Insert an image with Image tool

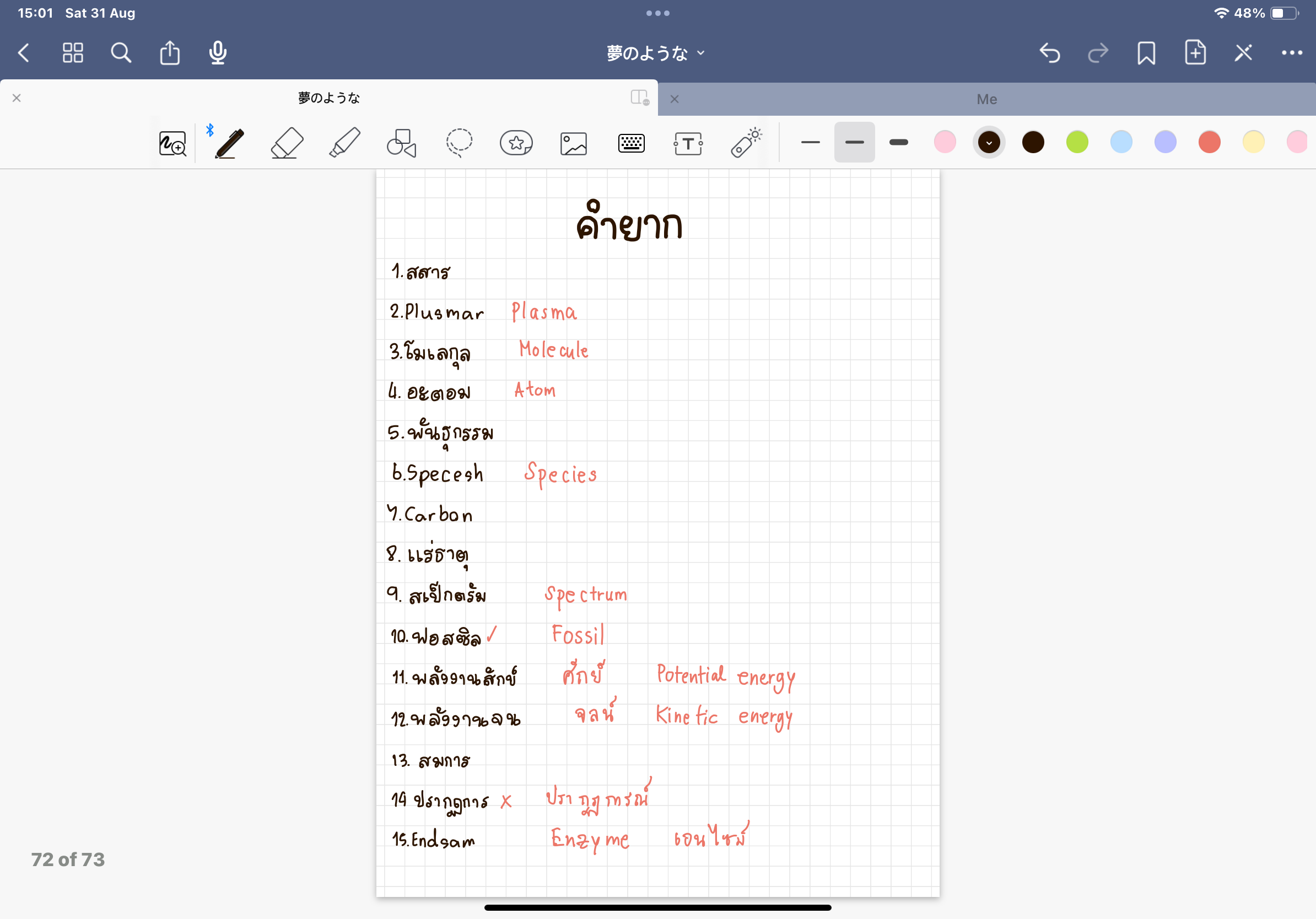tap(573, 143)
